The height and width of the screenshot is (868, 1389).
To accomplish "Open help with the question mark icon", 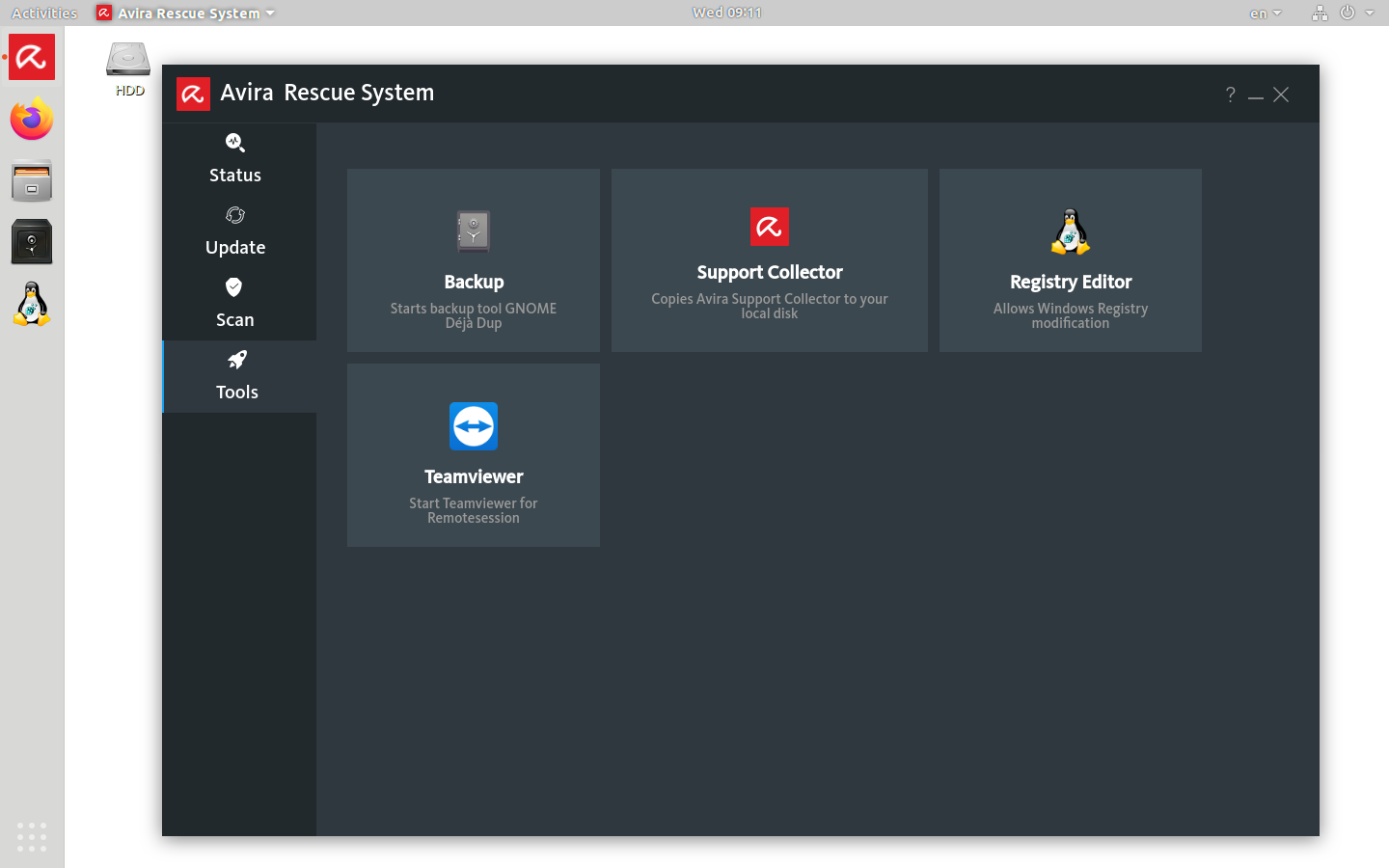I will tap(1230, 95).
